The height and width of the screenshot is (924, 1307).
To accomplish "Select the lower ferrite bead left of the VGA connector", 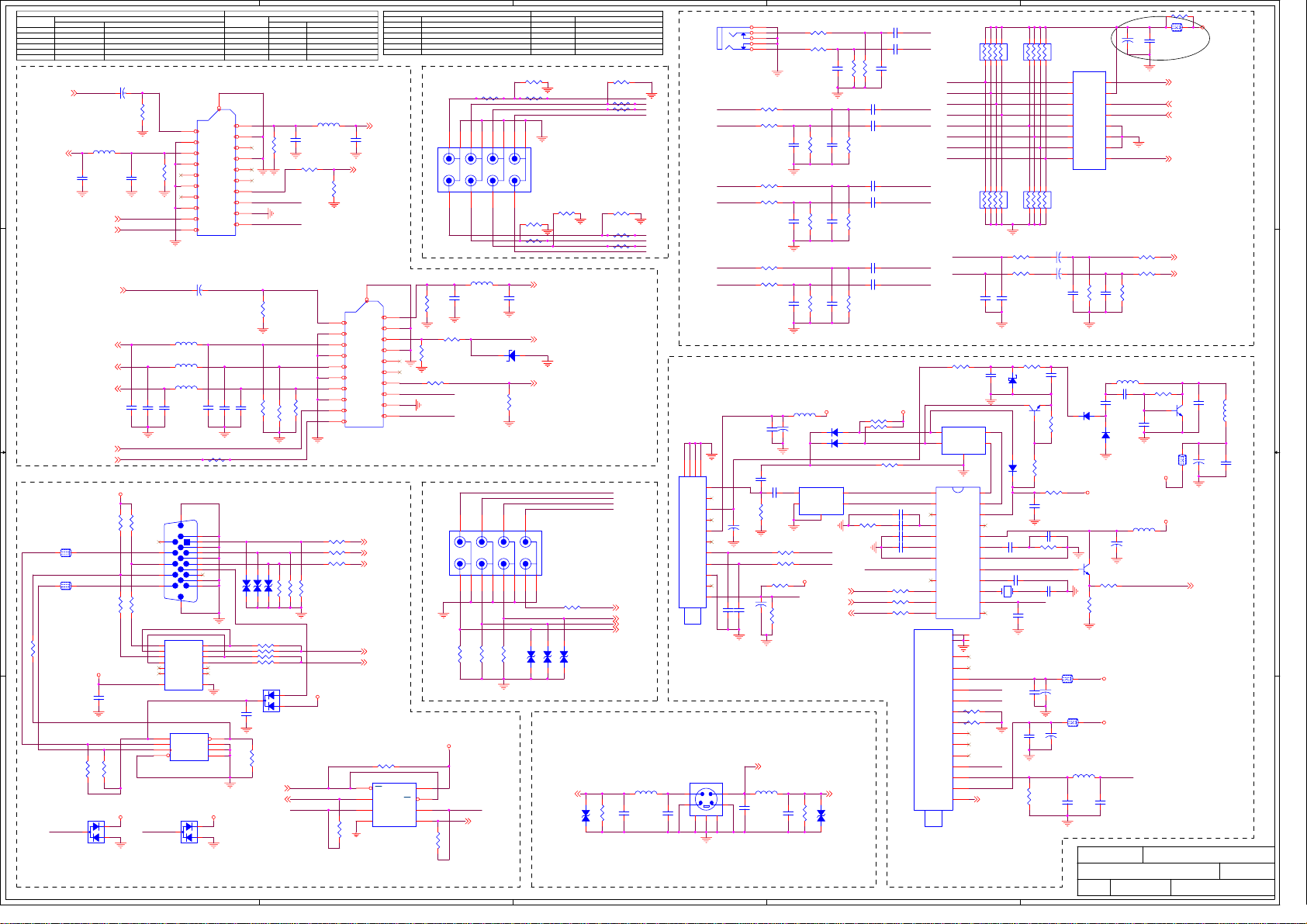I will pyautogui.click(x=66, y=586).
